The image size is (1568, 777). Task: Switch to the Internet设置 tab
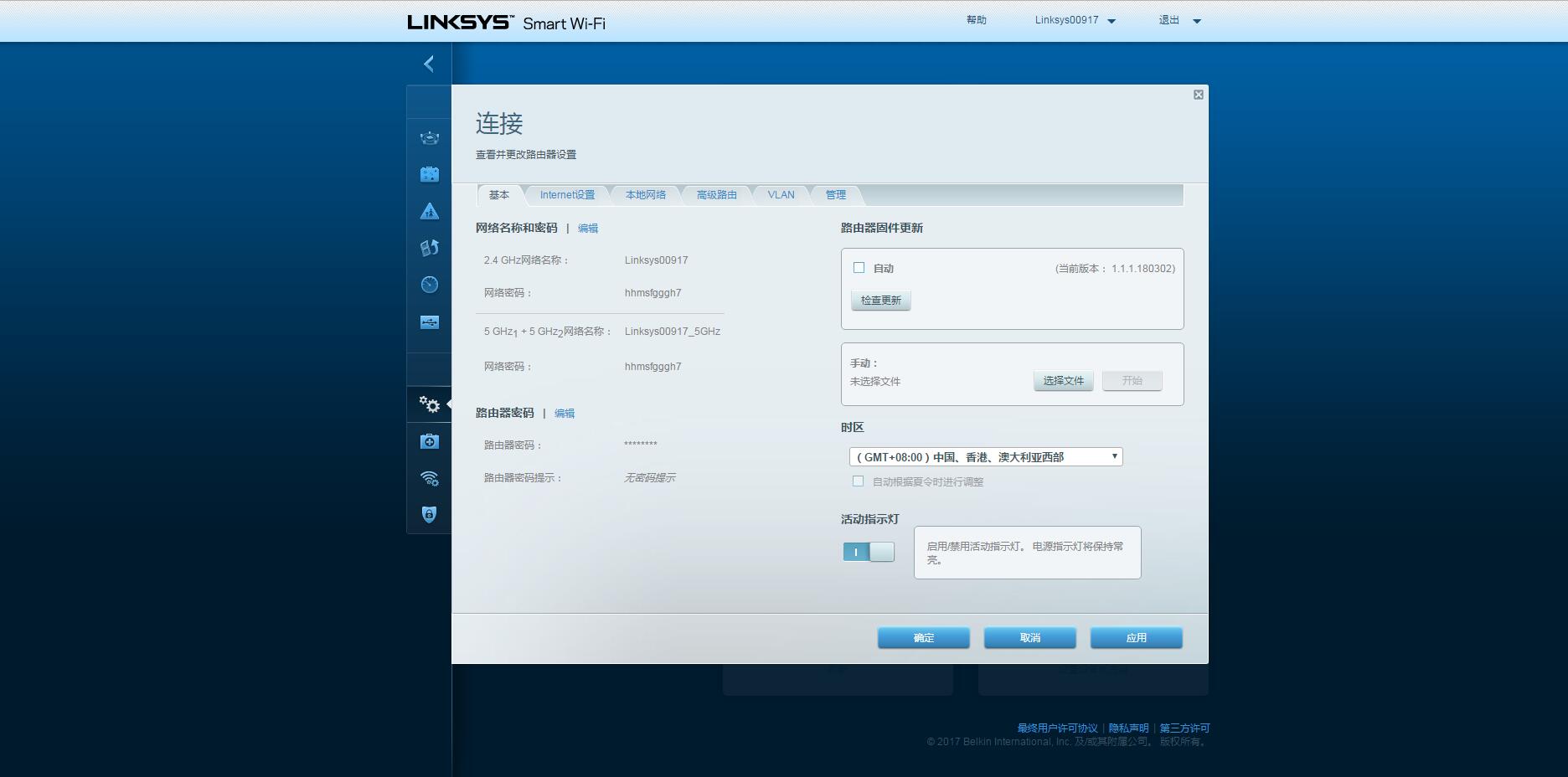coord(567,195)
